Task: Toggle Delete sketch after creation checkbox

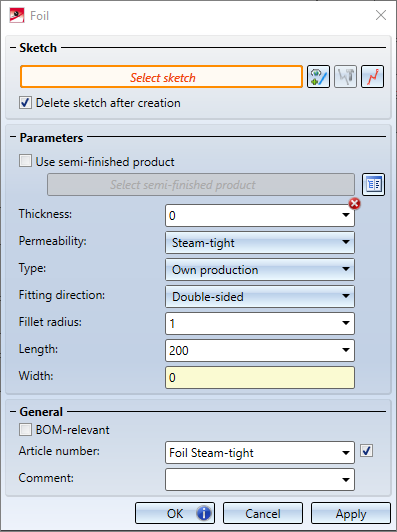Action: point(25,102)
